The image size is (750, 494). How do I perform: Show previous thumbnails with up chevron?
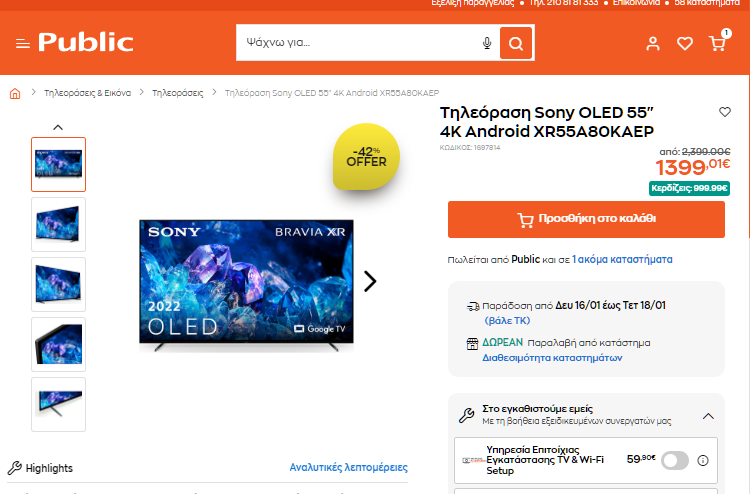[x=58, y=127]
